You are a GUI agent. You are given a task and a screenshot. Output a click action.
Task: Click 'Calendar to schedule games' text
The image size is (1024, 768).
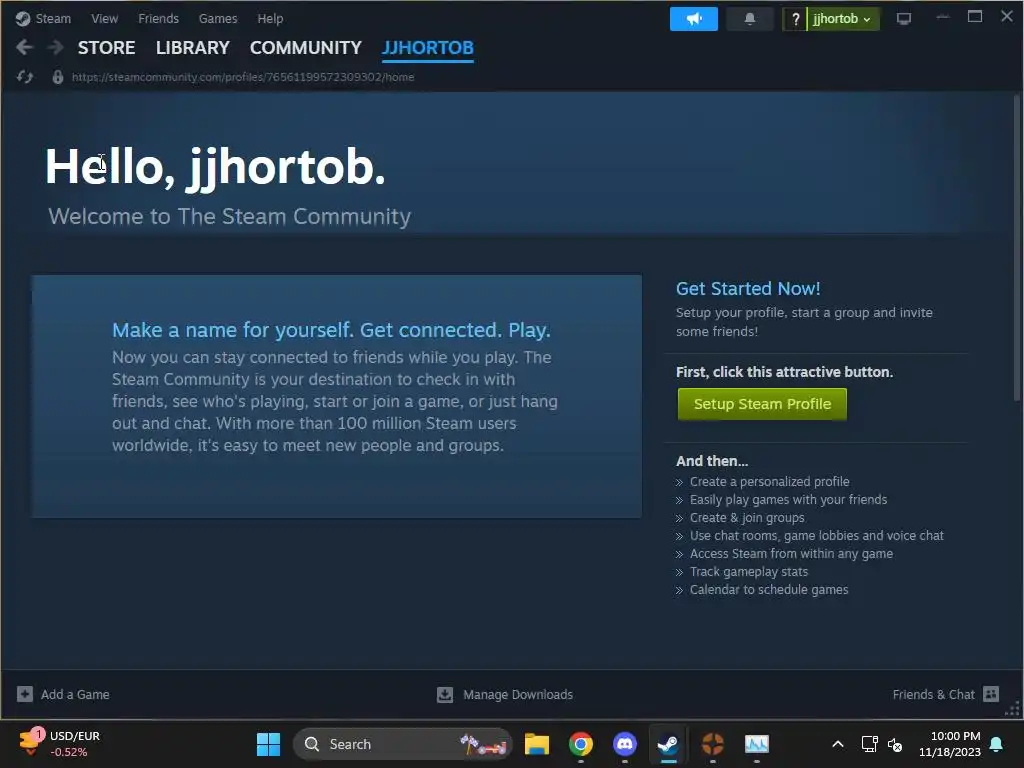point(769,589)
